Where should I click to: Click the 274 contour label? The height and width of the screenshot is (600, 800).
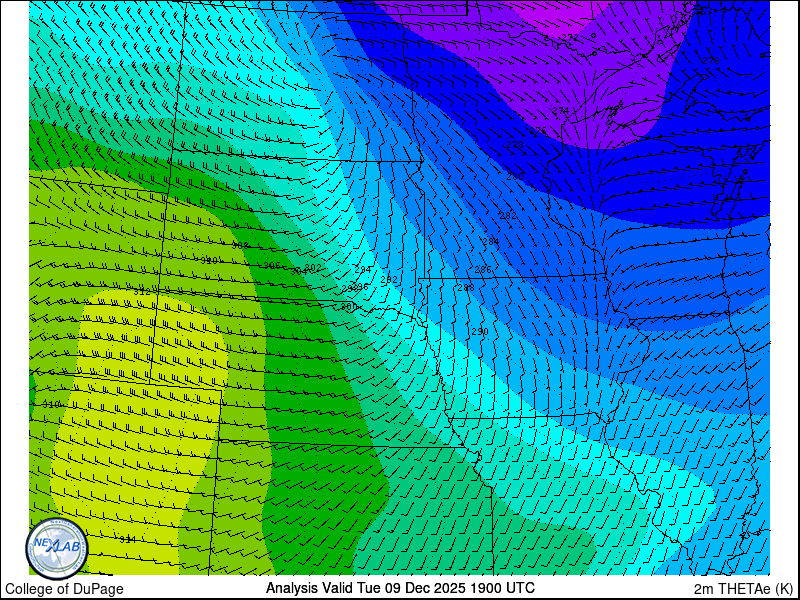tap(561, 110)
